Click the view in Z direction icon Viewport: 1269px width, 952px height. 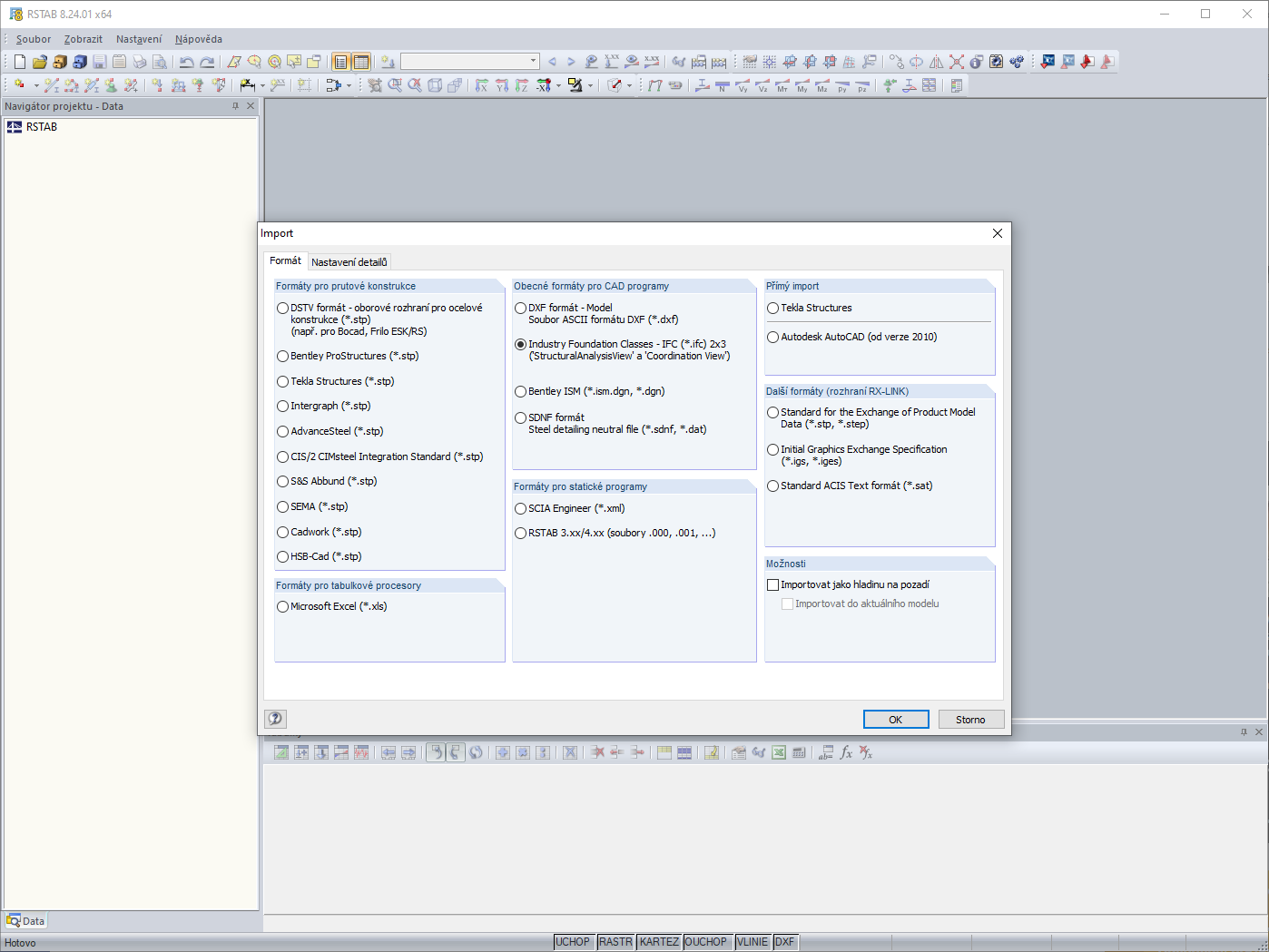click(522, 85)
